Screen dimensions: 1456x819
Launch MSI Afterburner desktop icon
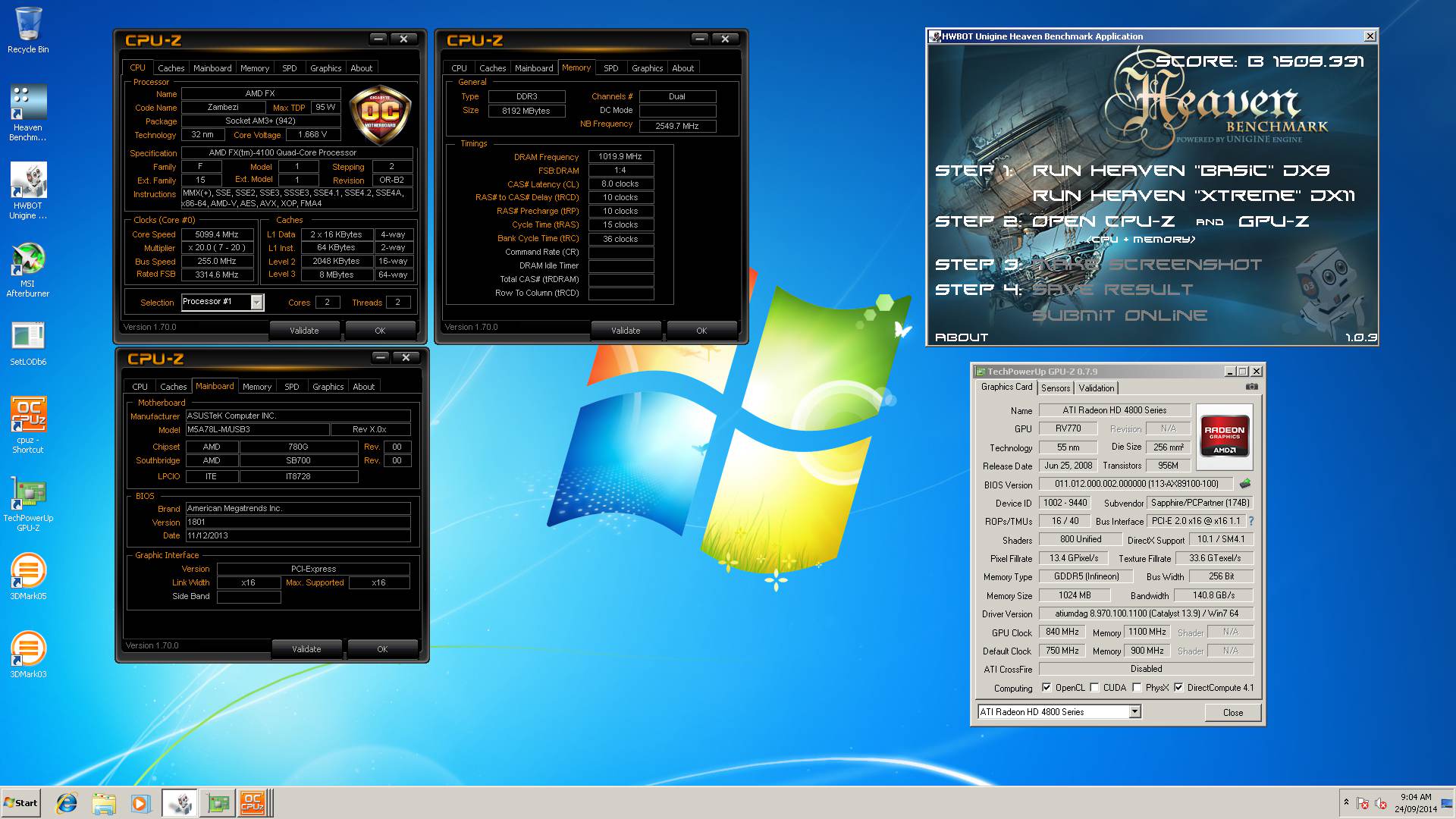tap(28, 269)
